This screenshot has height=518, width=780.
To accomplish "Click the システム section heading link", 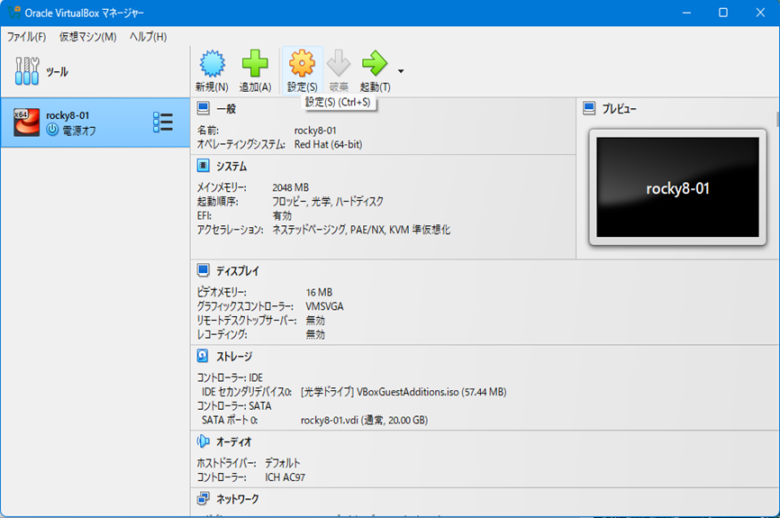I will tap(231, 166).
